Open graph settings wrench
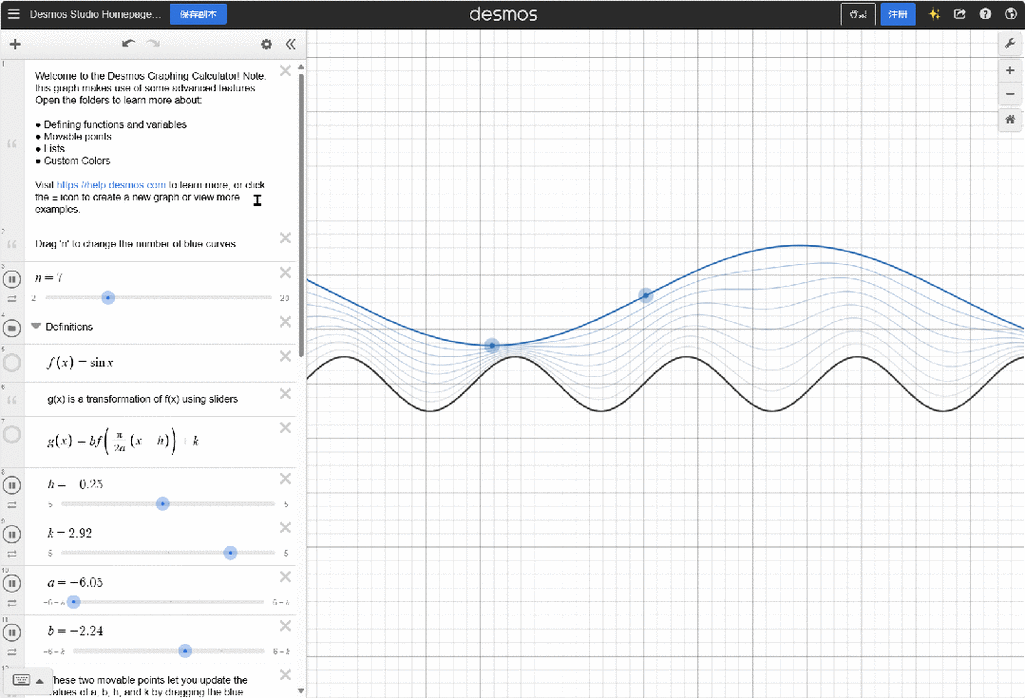The width and height of the screenshot is (1025, 698). (x=1009, y=45)
